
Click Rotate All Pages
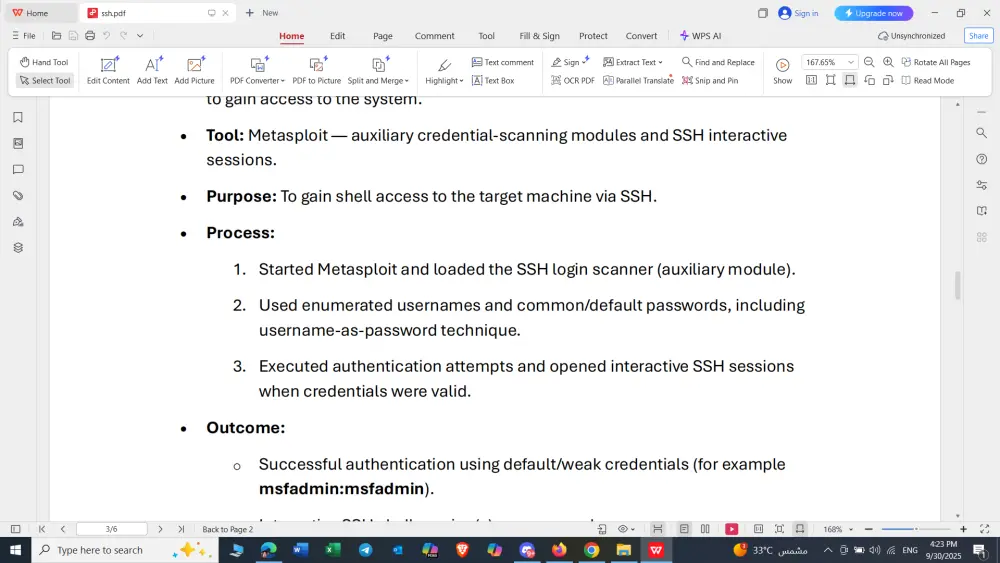936,62
